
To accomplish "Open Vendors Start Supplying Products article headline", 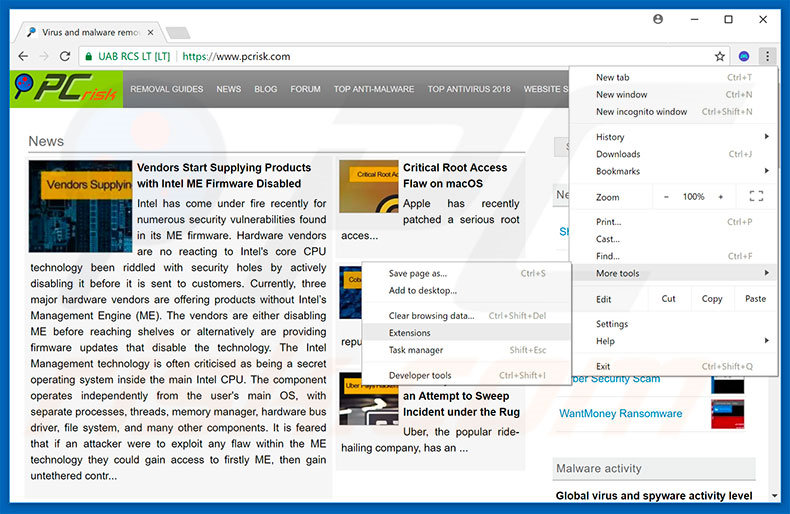I will pos(224,175).
